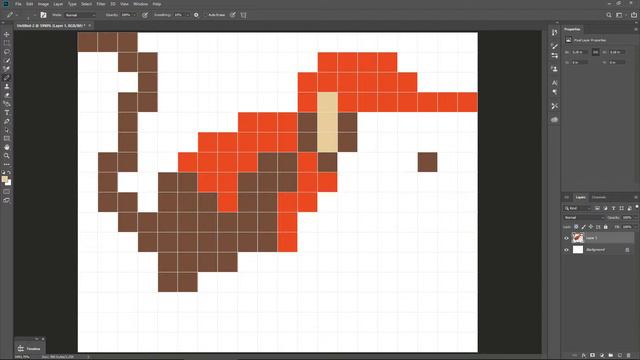This screenshot has height=360, width=640.
Task: Open the search icon in options bar
Action: point(609,15)
